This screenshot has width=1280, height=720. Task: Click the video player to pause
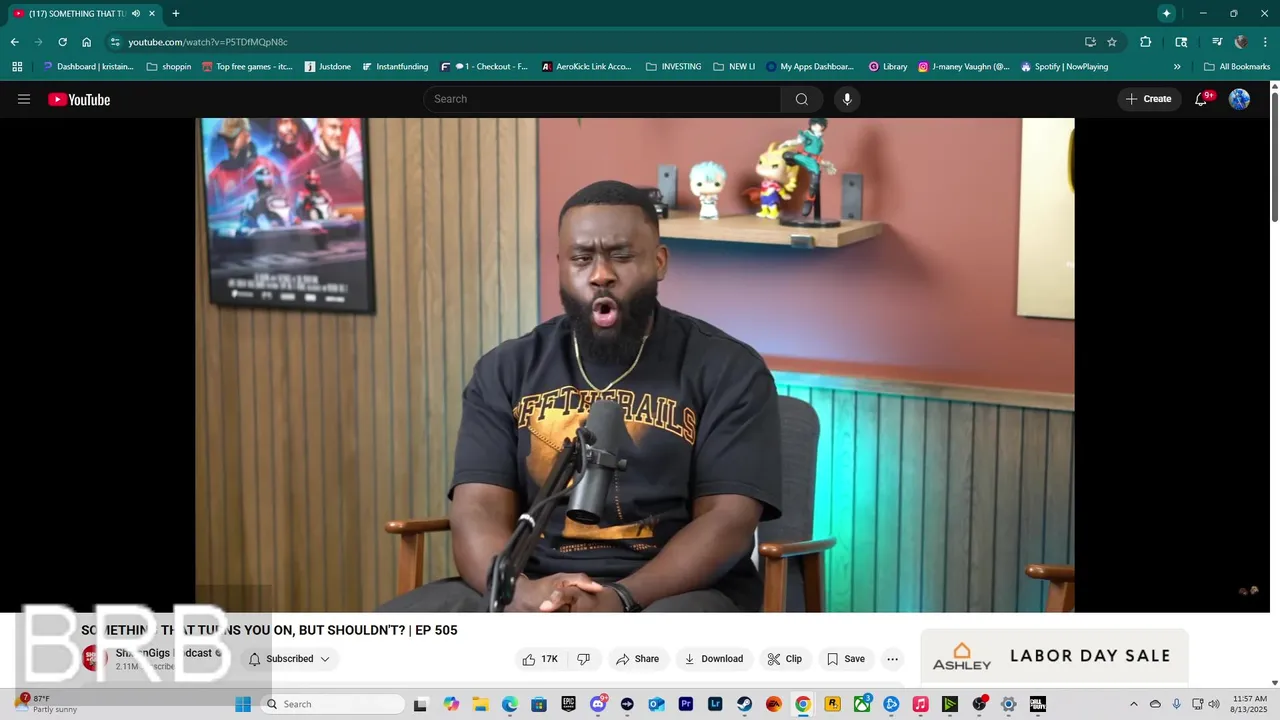635,365
